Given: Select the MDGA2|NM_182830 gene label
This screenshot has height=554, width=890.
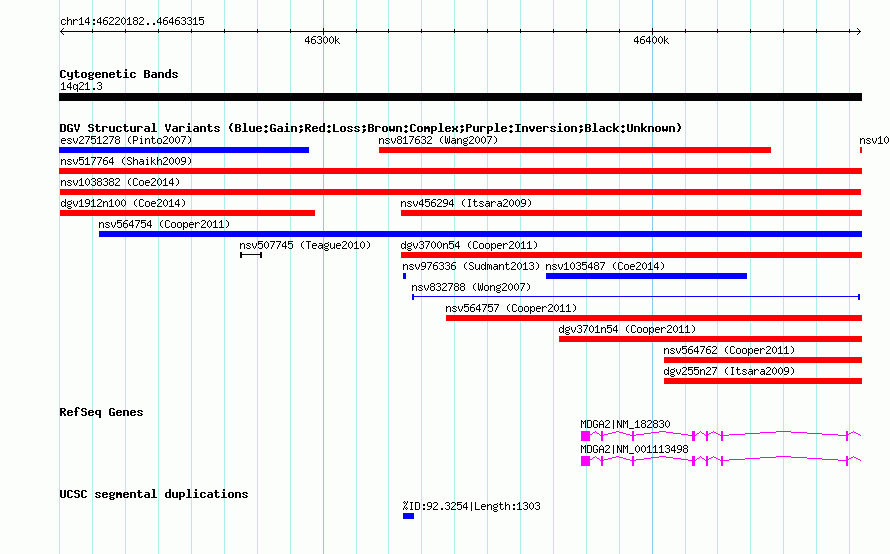Looking at the screenshot, I should [625, 424].
